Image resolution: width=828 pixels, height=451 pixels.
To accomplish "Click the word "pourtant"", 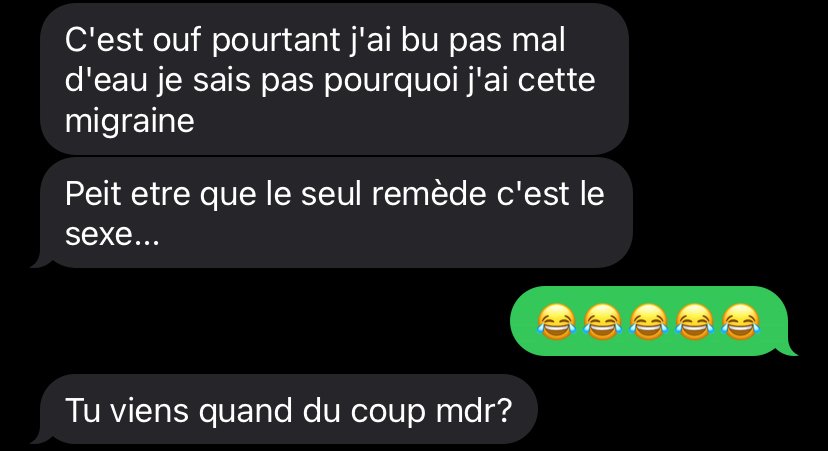I will [276, 42].
